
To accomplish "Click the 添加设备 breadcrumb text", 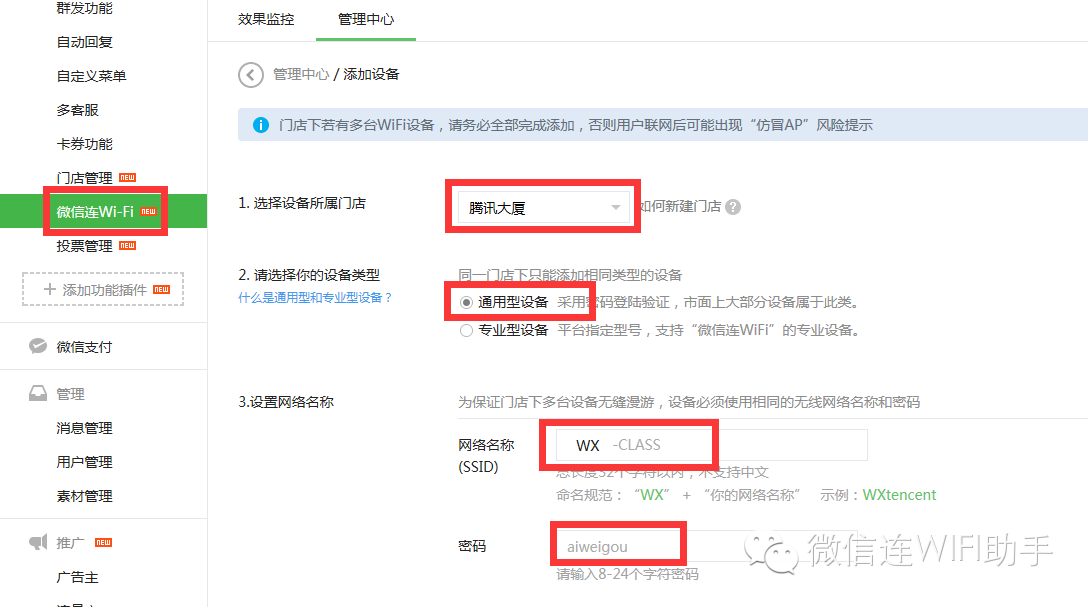I will click(371, 74).
